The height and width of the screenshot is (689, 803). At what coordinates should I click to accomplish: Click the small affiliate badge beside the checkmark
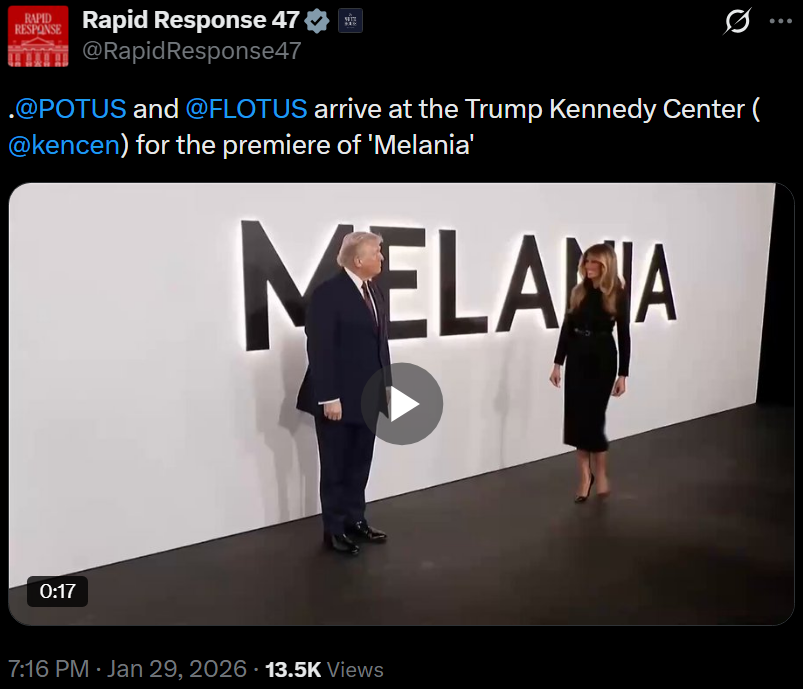350,21
